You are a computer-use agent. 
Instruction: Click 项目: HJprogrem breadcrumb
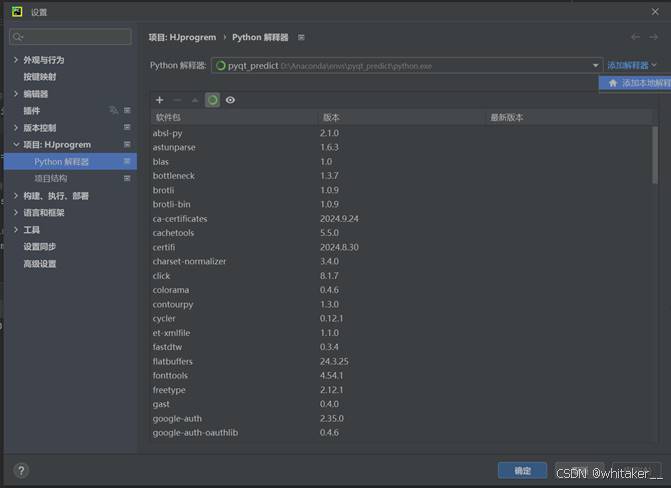[x=182, y=37]
